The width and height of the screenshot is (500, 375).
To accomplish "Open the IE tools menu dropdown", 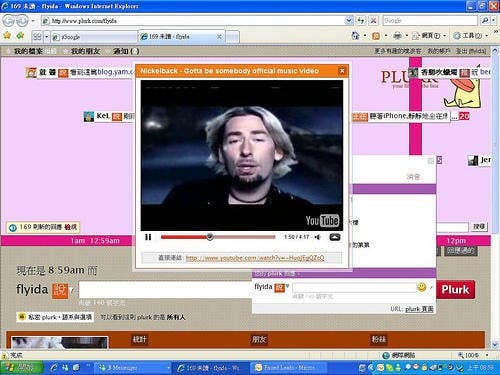I will [x=472, y=36].
